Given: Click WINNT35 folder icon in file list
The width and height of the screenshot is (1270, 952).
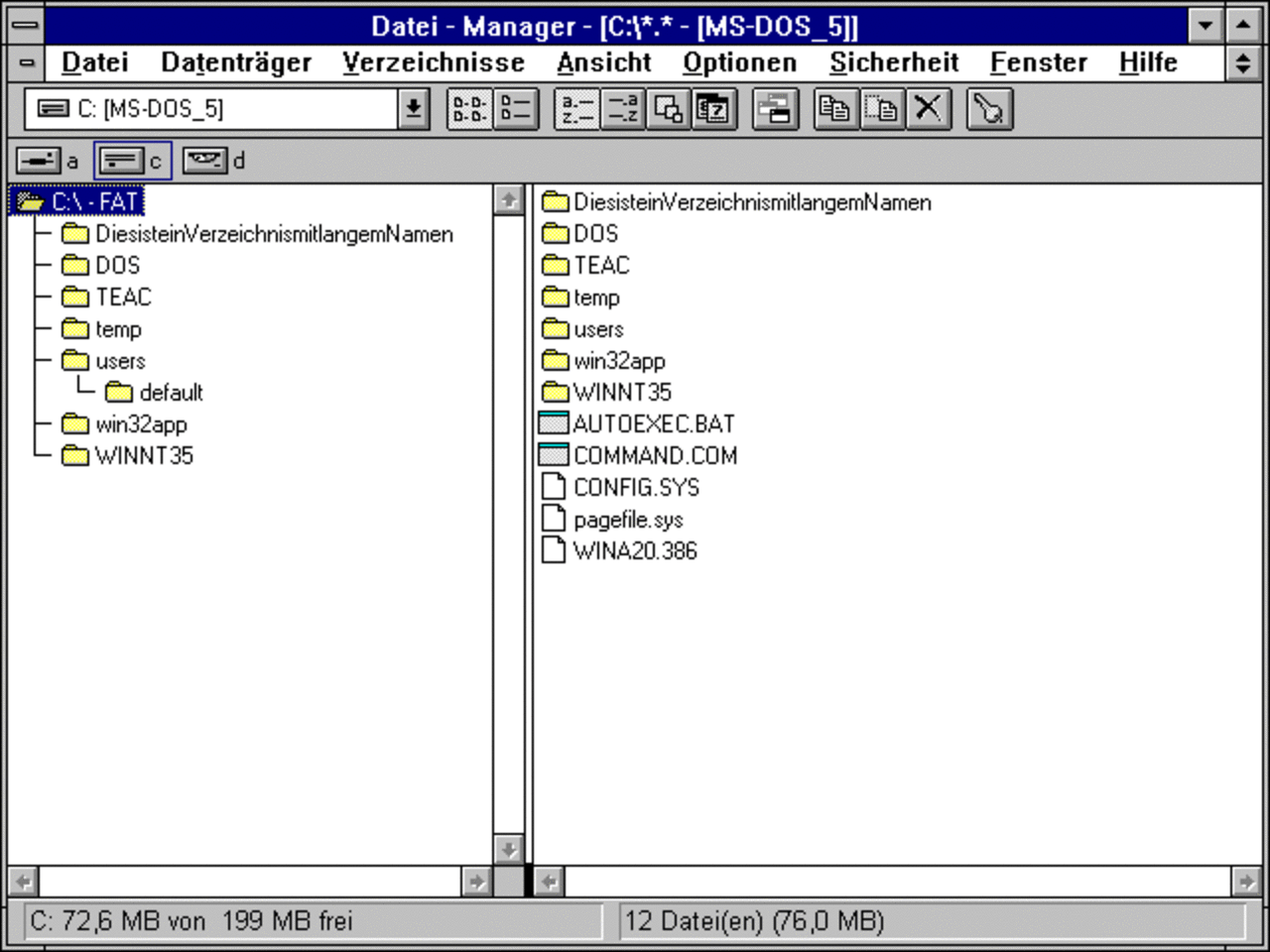Looking at the screenshot, I should tap(556, 392).
